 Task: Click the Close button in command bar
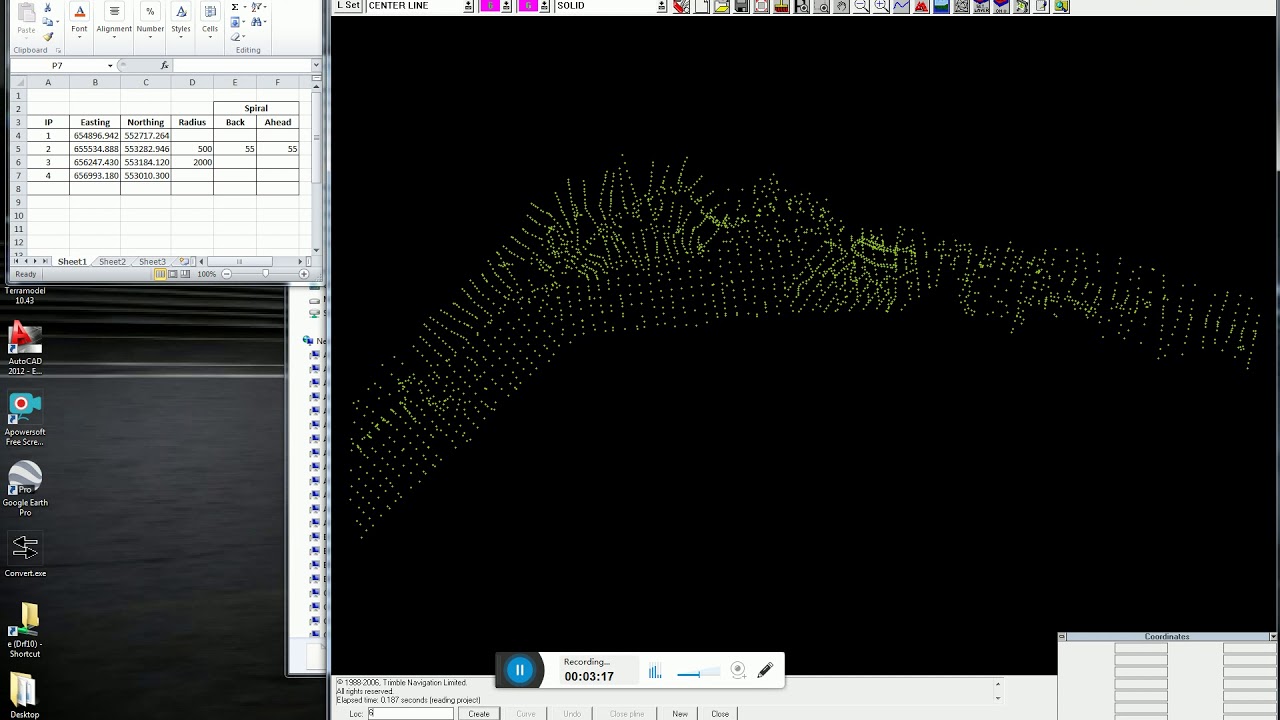(x=720, y=714)
